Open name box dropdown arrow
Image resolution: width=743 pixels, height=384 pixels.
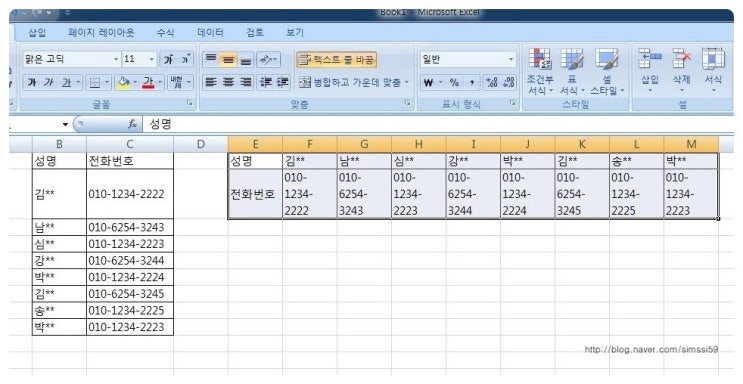[65, 125]
